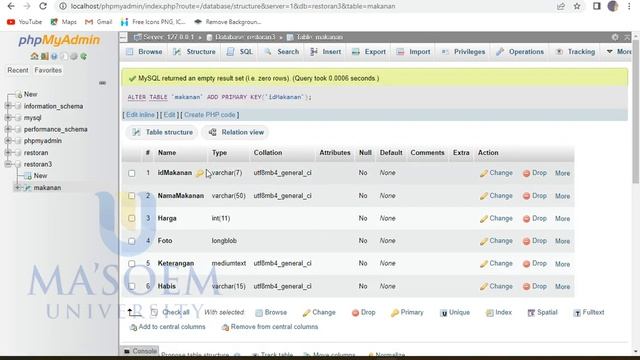This screenshot has height=360, width=640.
Task: Select the makanan table in tree
Action: [47, 188]
